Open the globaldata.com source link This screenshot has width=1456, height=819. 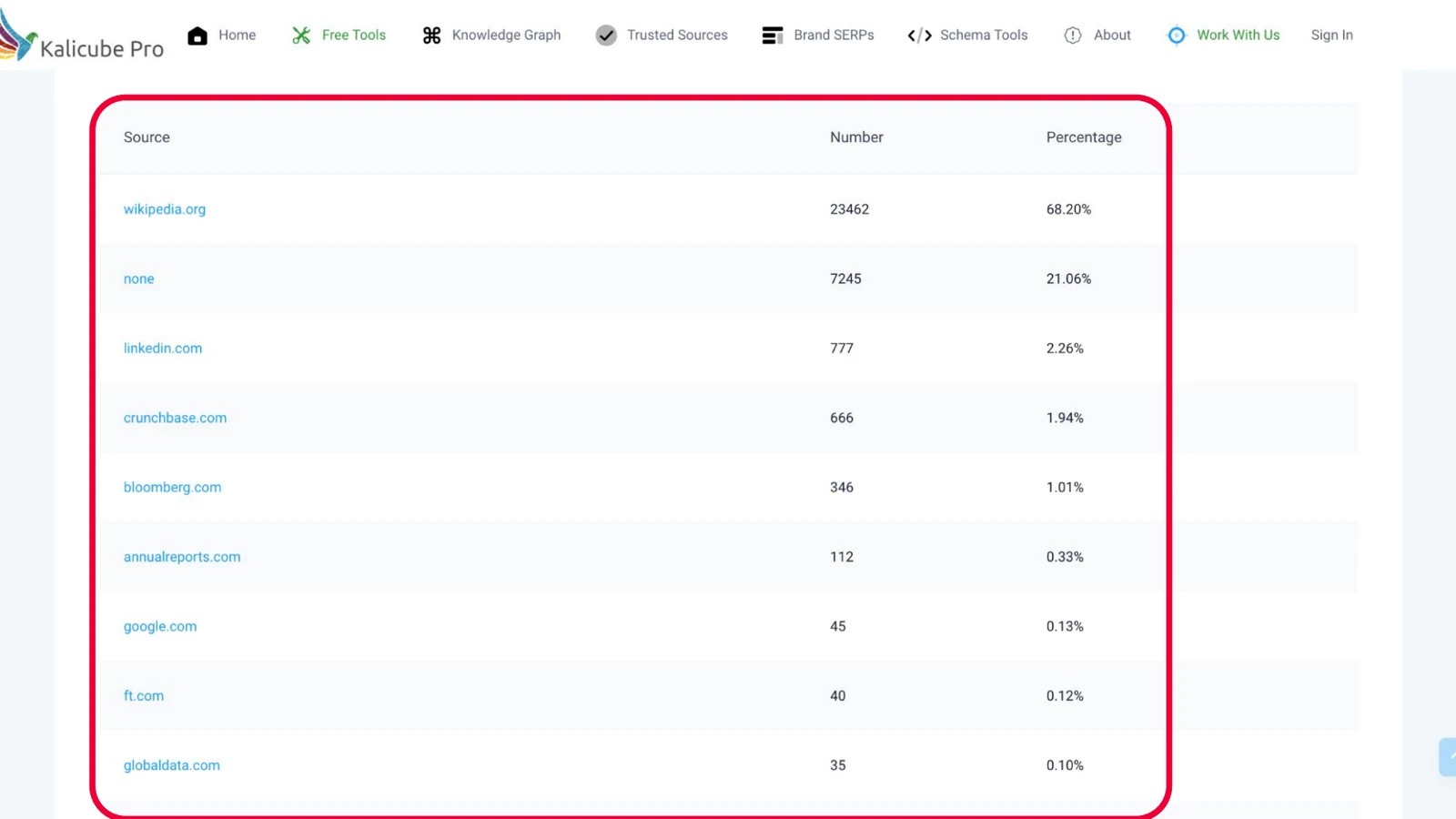click(x=172, y=765)
